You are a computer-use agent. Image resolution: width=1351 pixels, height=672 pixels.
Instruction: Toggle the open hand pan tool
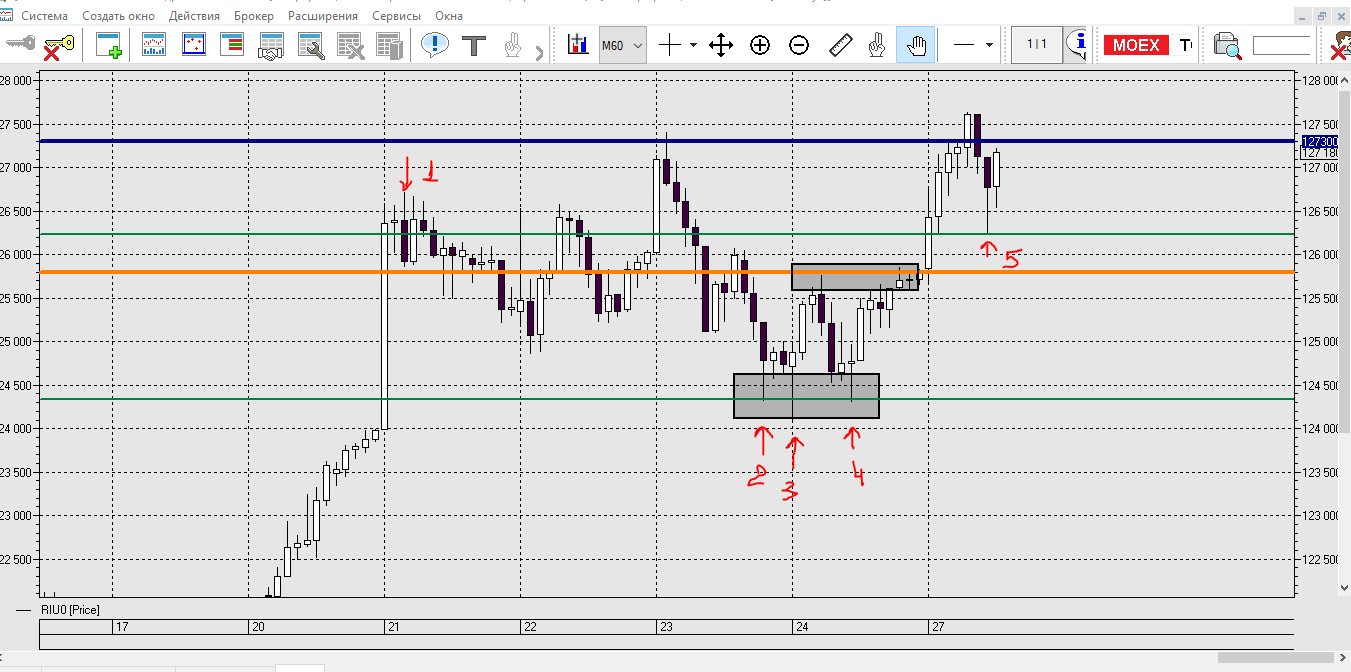(916, 45)
